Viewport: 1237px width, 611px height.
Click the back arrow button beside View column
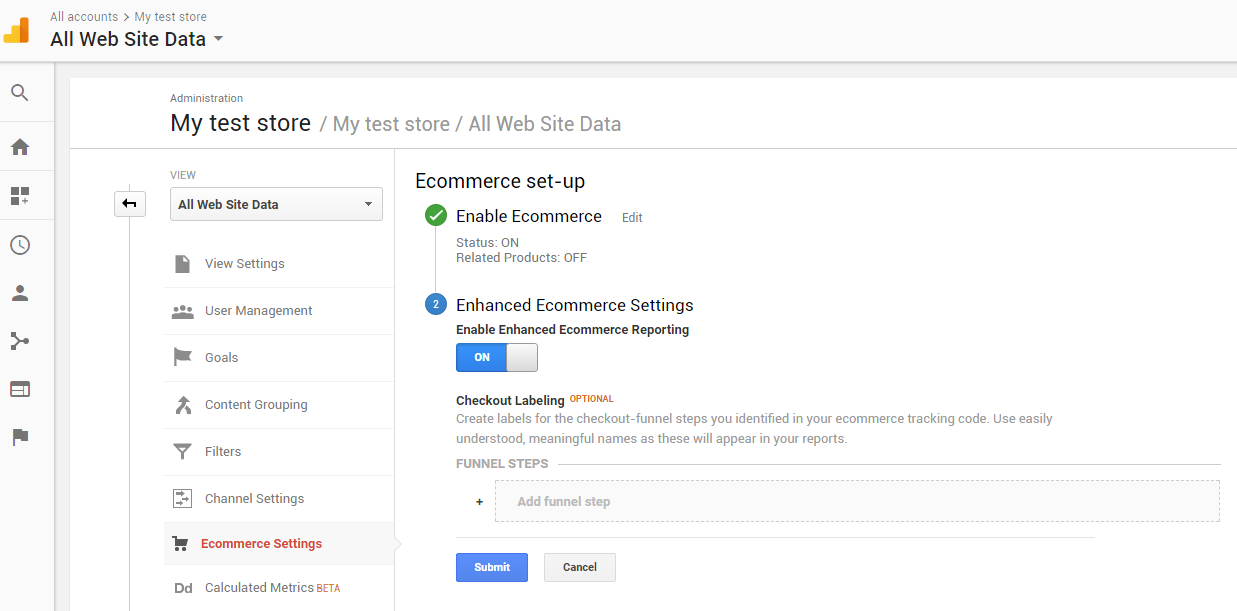(129, 204)
